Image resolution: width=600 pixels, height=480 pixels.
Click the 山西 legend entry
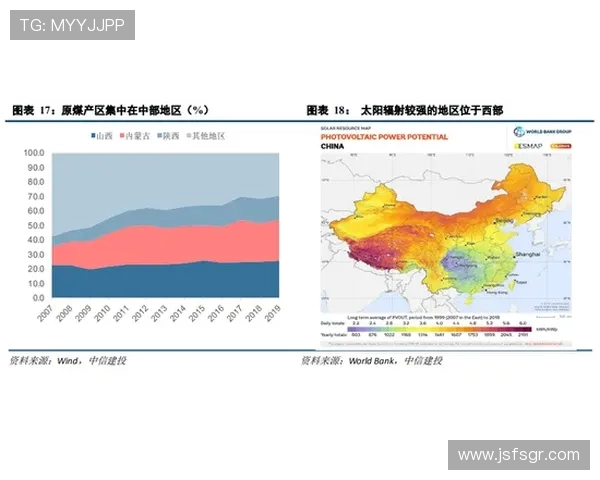click(x=102, y=136)
